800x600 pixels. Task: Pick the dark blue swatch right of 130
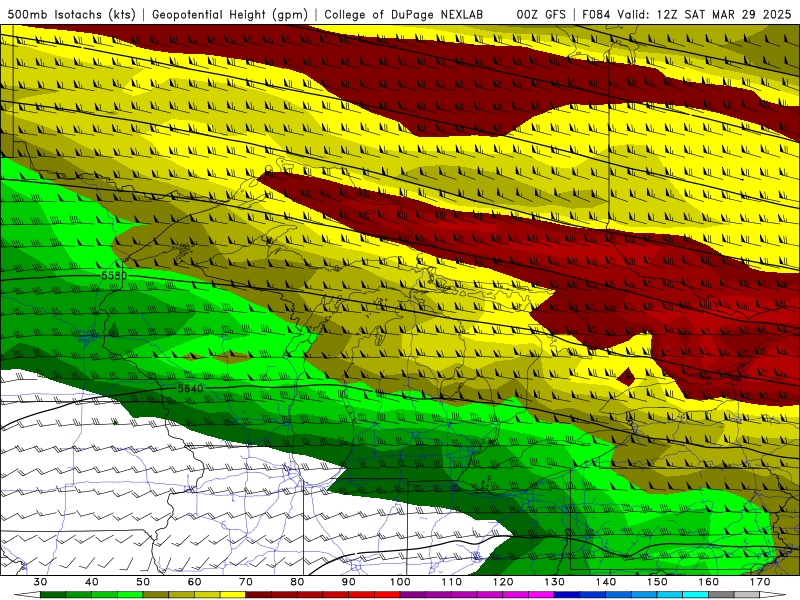point(567,596)
